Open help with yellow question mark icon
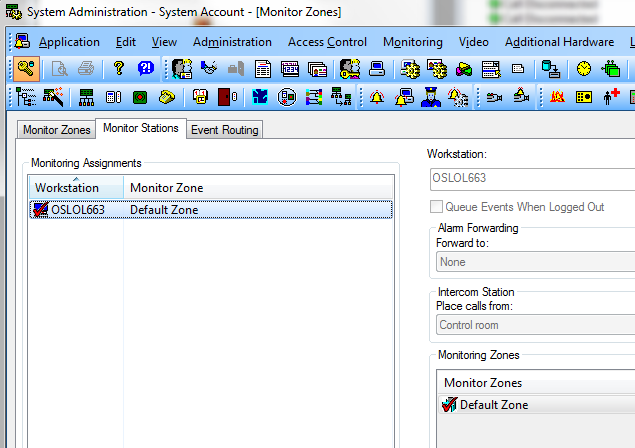Viewport: 635px width, 448px height. [118, 68]
